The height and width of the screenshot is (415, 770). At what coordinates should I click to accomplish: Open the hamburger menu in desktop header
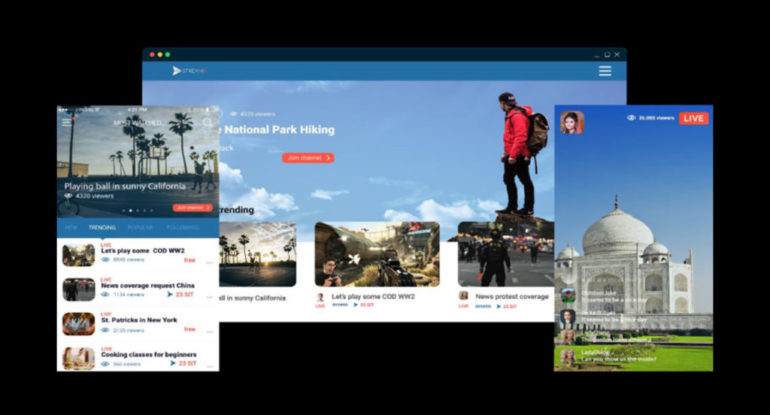coord(604,71)
